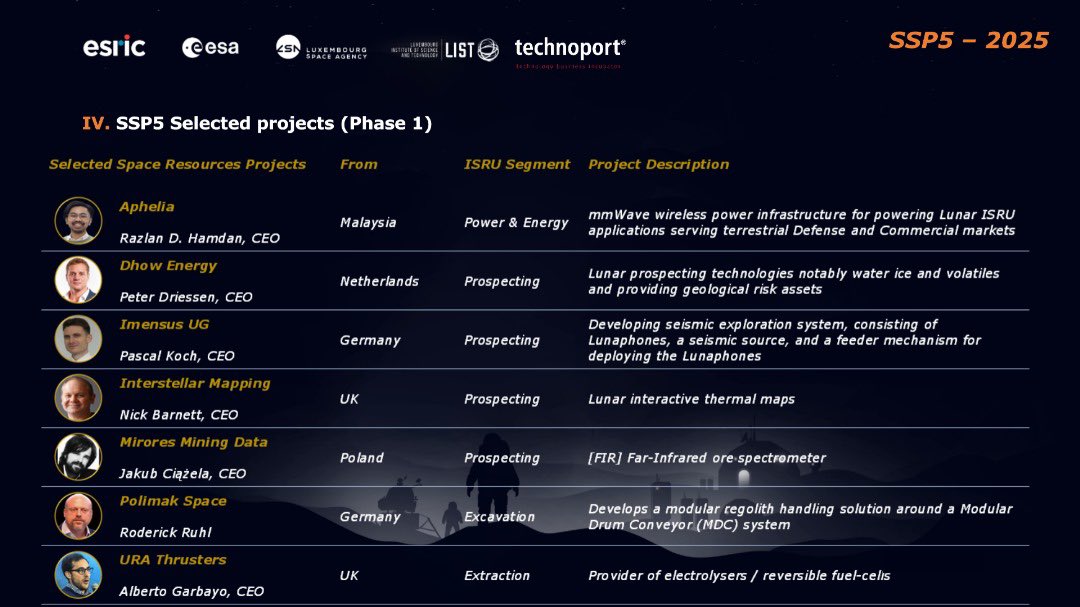The width and height of the screenshot is (1080, 607).
Task: Click the 'Interstellar Mapping' project name
Action: point(195,384)
